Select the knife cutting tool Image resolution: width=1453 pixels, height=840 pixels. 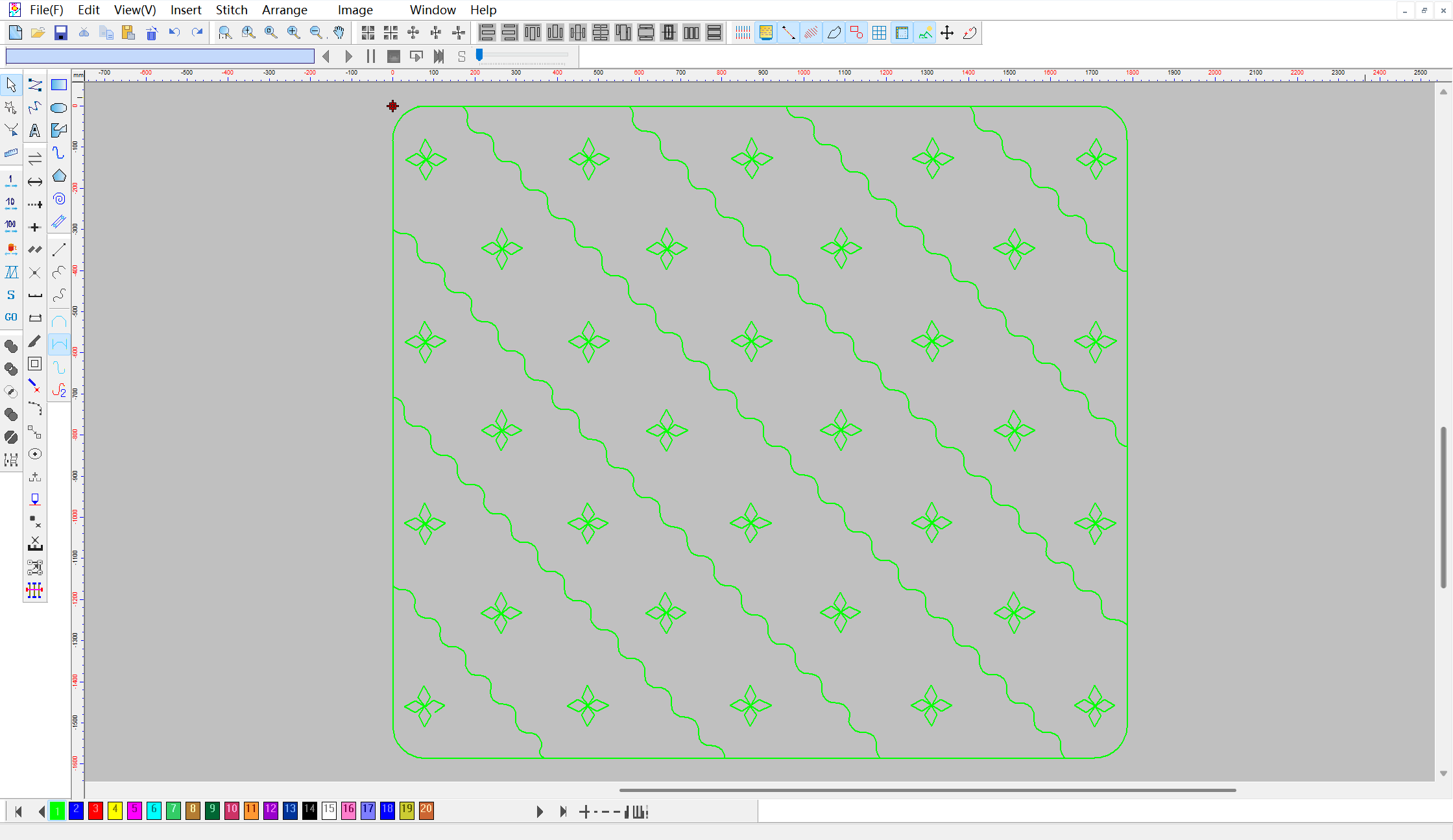point(35,341)
